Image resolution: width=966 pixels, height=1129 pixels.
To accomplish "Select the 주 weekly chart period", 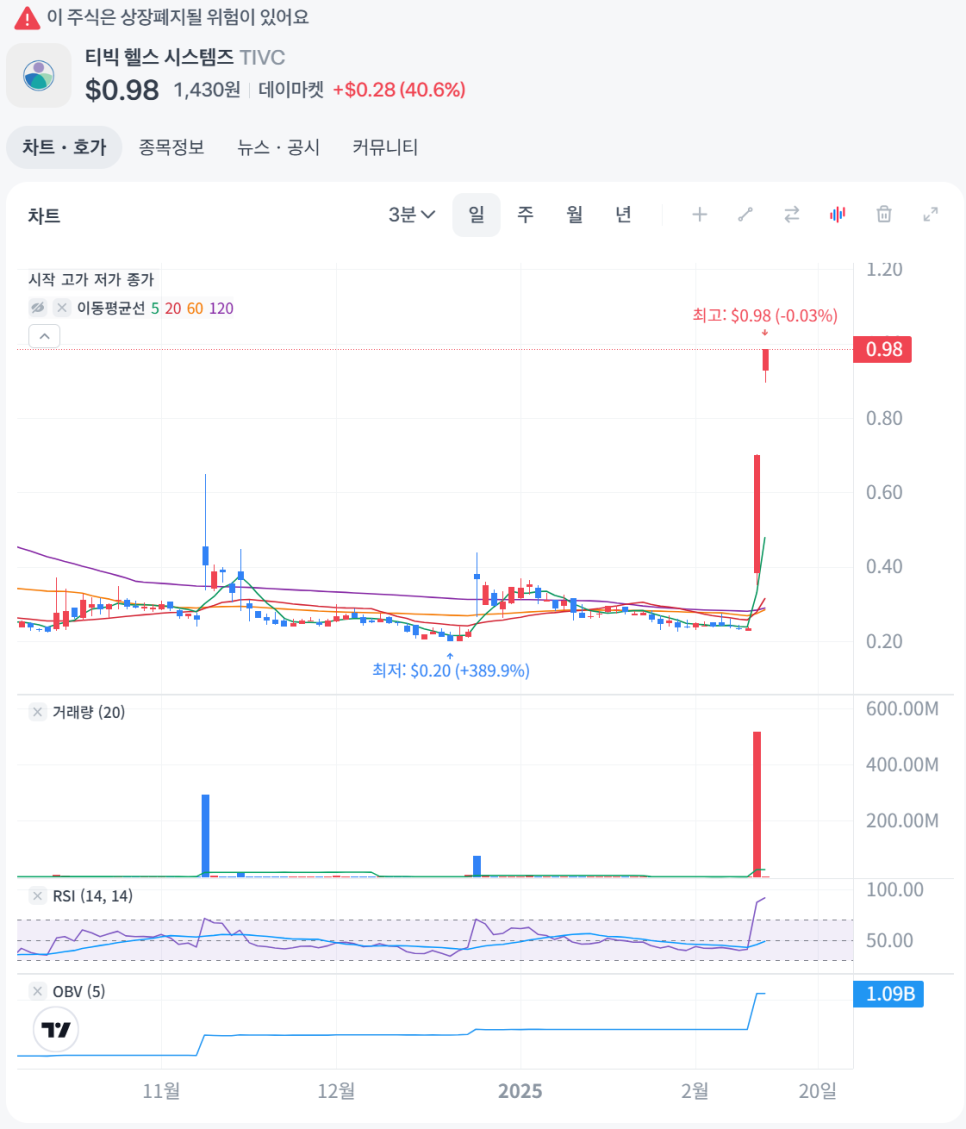I will 525,215.
